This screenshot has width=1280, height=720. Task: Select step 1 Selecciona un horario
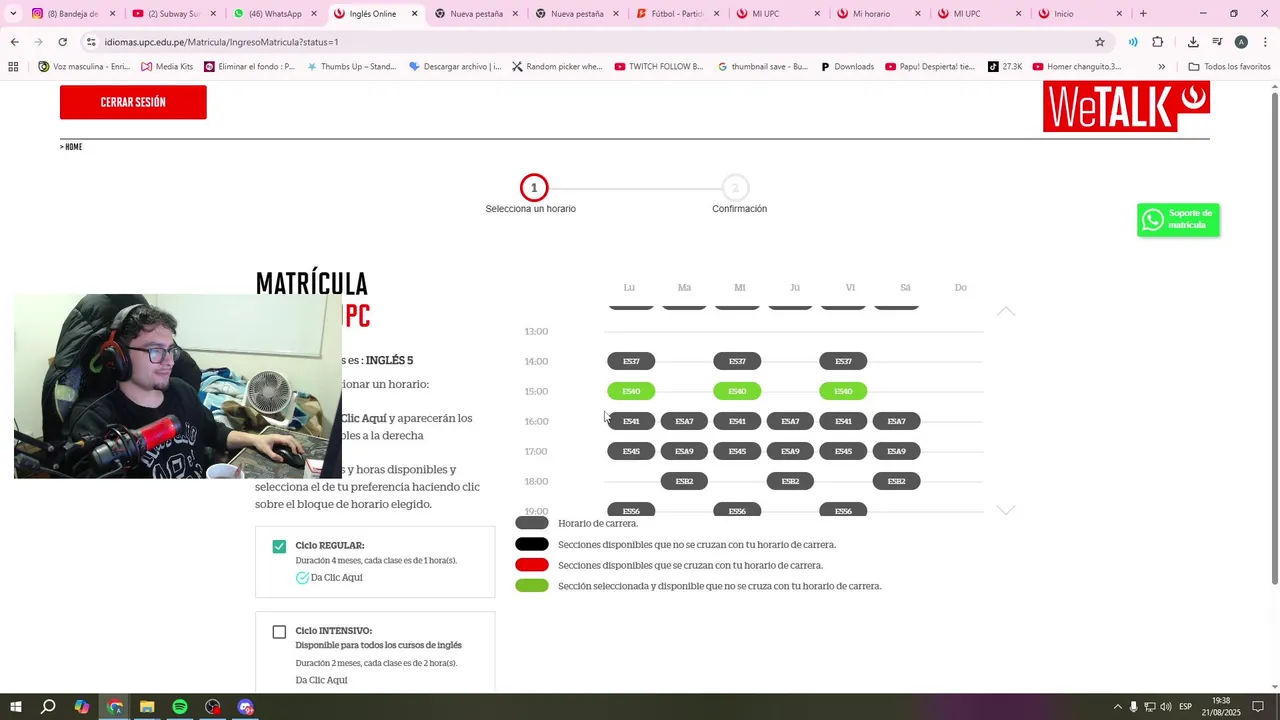point(533,188)
